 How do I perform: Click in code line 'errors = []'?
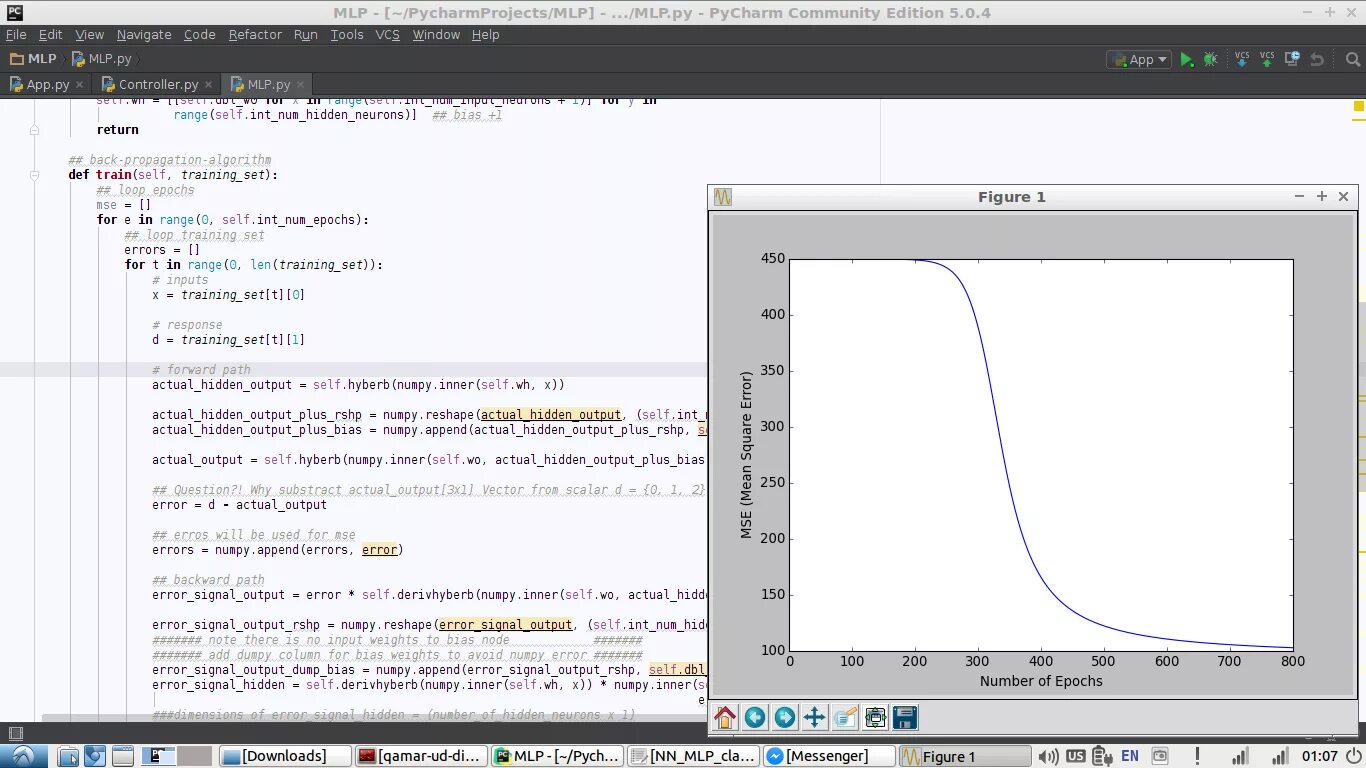162,250
